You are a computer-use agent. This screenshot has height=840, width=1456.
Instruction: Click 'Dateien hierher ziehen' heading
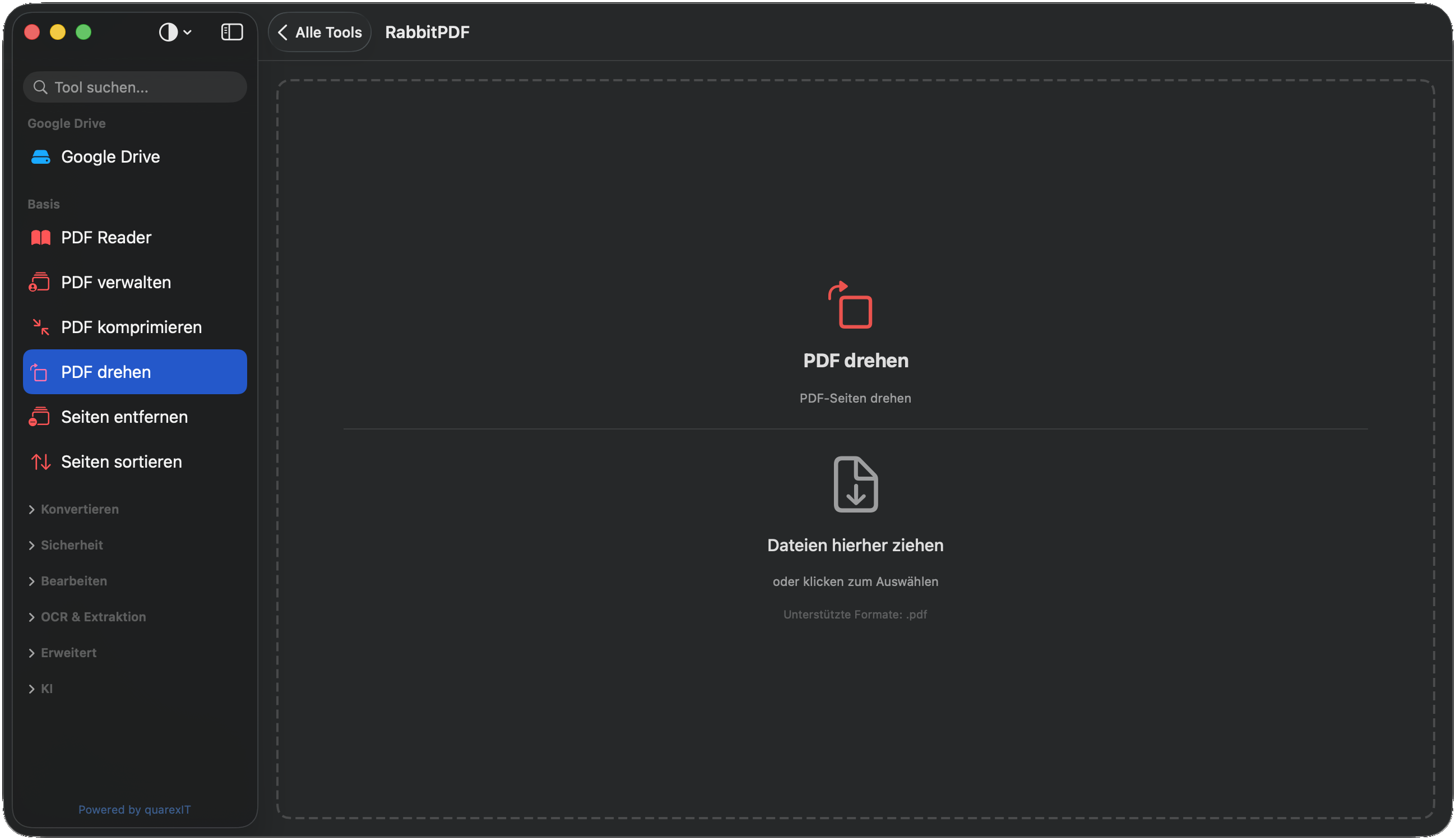point(855,545)
